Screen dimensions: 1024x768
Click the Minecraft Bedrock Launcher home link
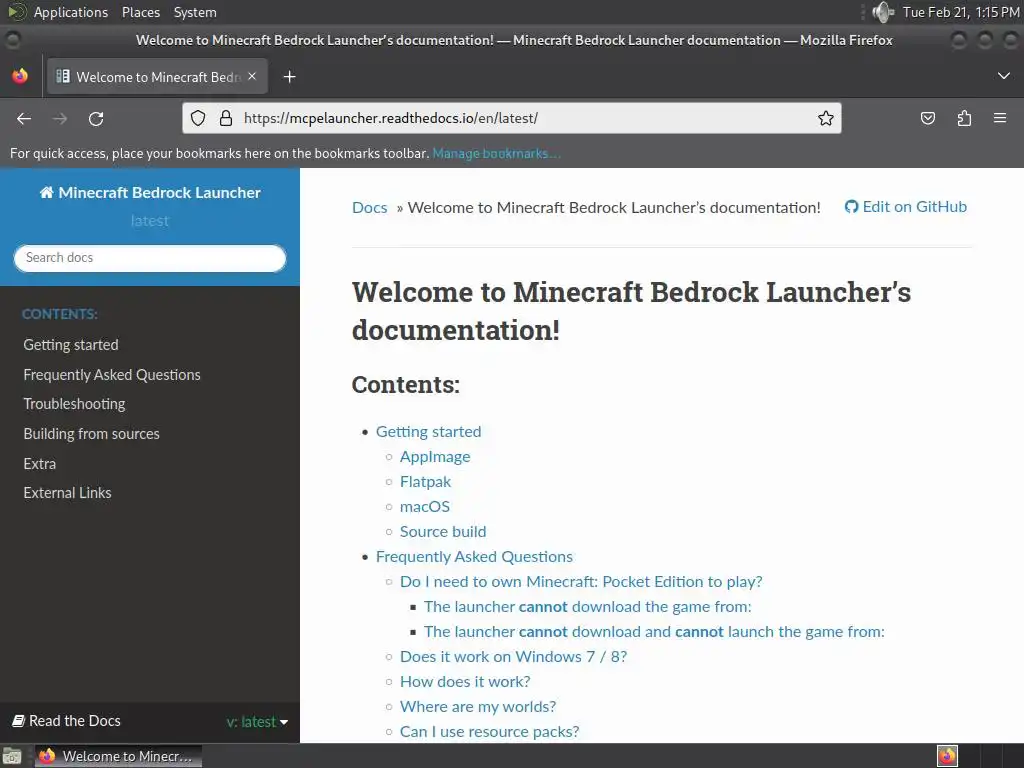pyautogui.click(x=150, y=193)
